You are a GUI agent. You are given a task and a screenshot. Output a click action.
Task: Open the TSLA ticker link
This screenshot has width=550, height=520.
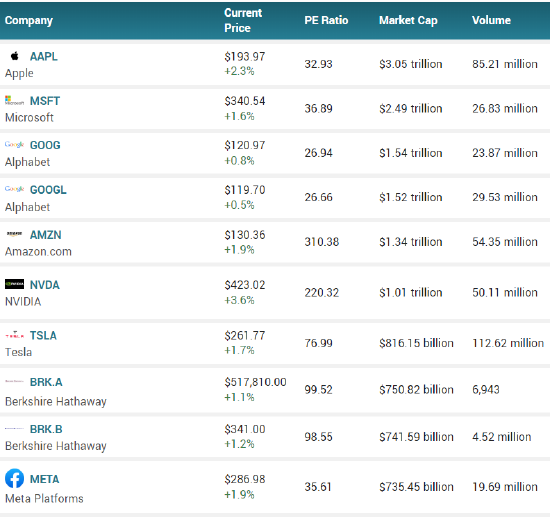point(43,336)
